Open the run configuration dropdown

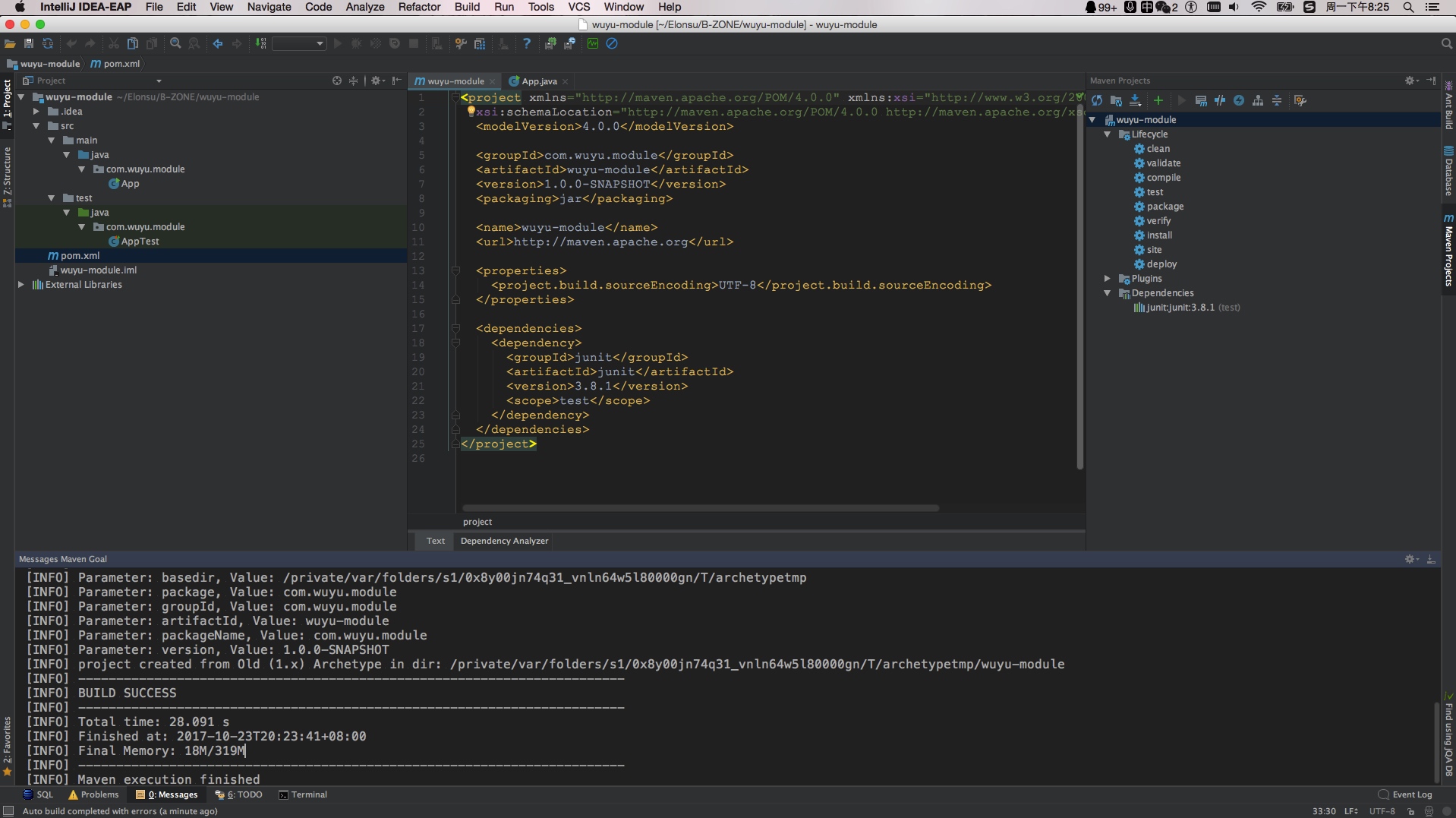[300, 44]
